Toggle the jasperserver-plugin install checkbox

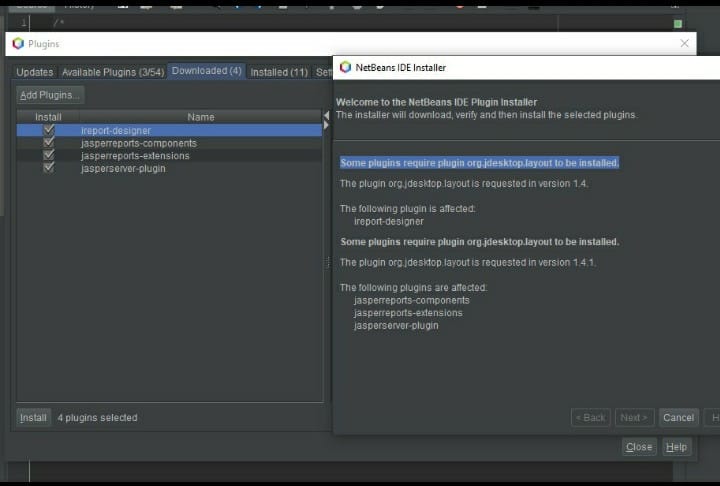pos(49,168)
